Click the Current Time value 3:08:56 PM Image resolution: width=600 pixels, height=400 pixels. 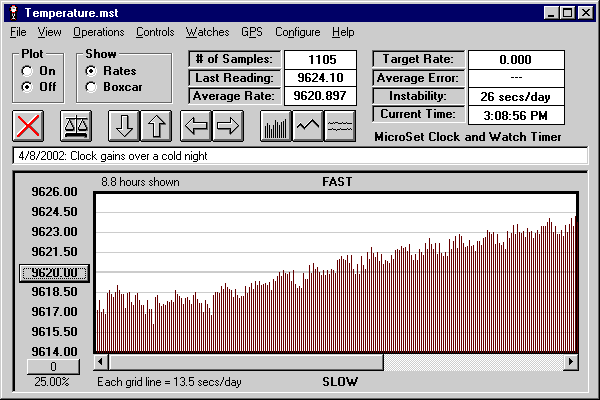pyautogui.click(x=516, y=115)
